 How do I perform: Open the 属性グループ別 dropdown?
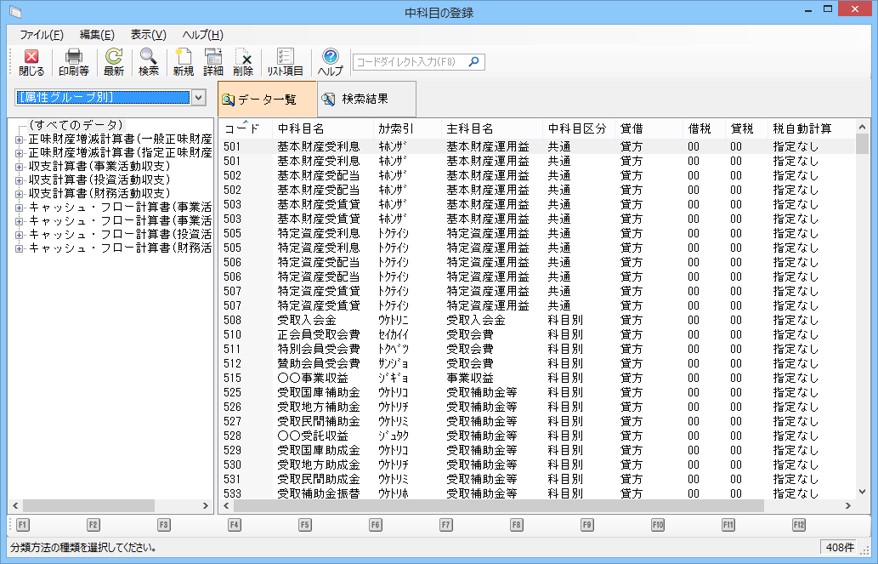coord(197,98)
